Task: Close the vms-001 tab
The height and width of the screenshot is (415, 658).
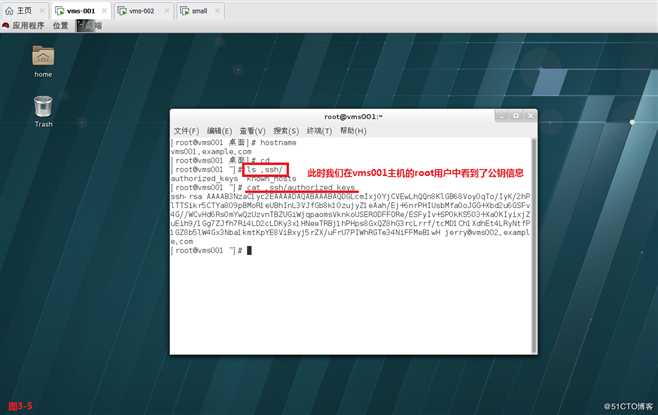Action: (104, 11)
